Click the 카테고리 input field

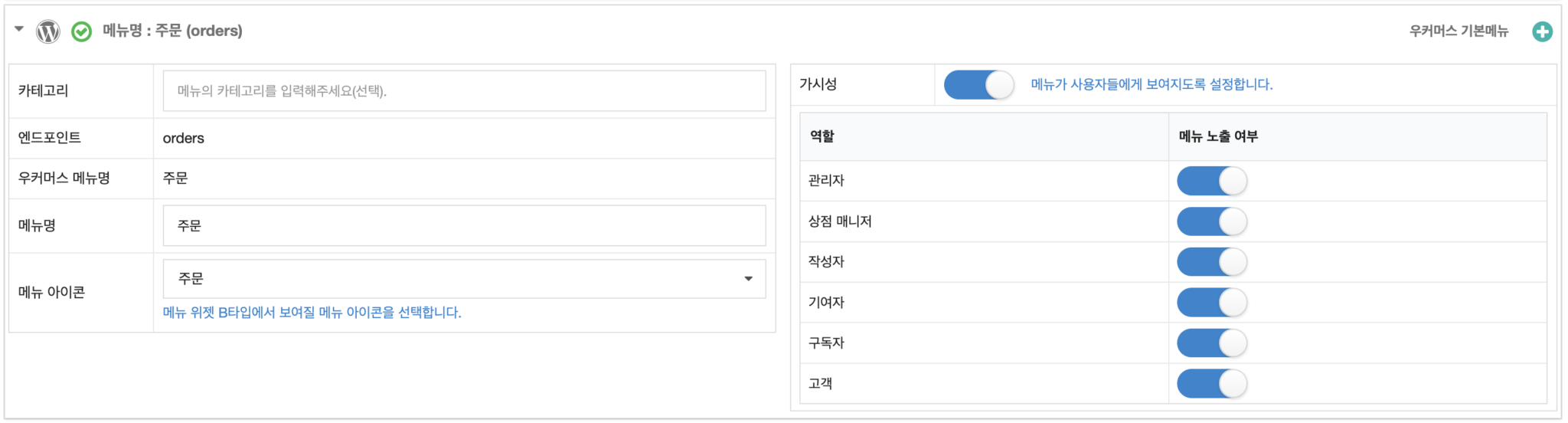tap(464, 91)
